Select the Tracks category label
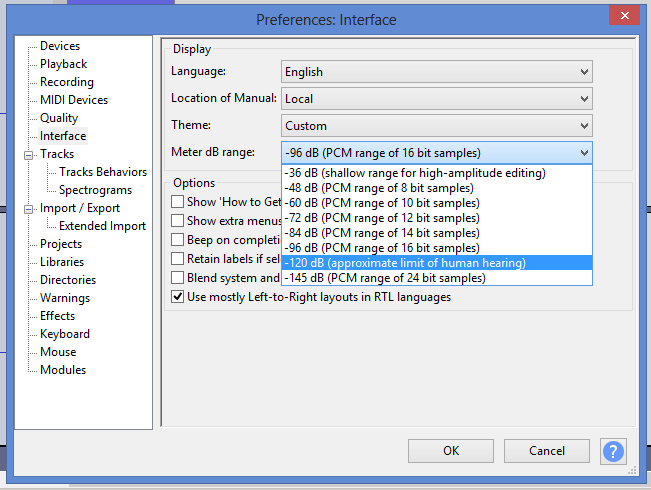The image size is (651, 490). 57,154
